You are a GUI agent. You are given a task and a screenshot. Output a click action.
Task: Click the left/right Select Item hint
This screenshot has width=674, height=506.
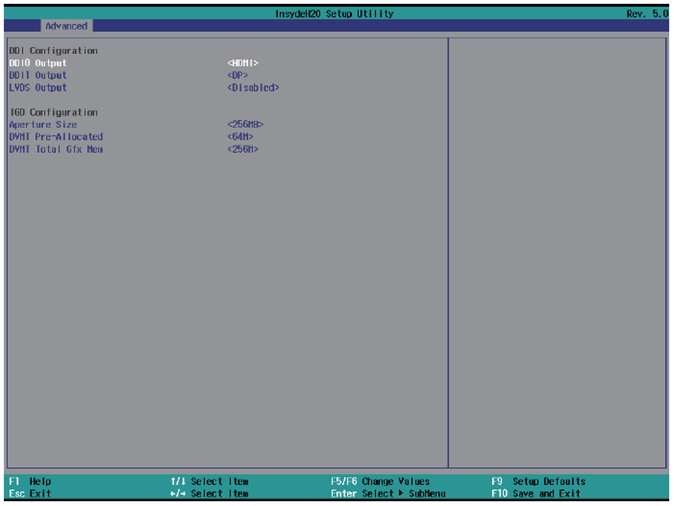209,494
